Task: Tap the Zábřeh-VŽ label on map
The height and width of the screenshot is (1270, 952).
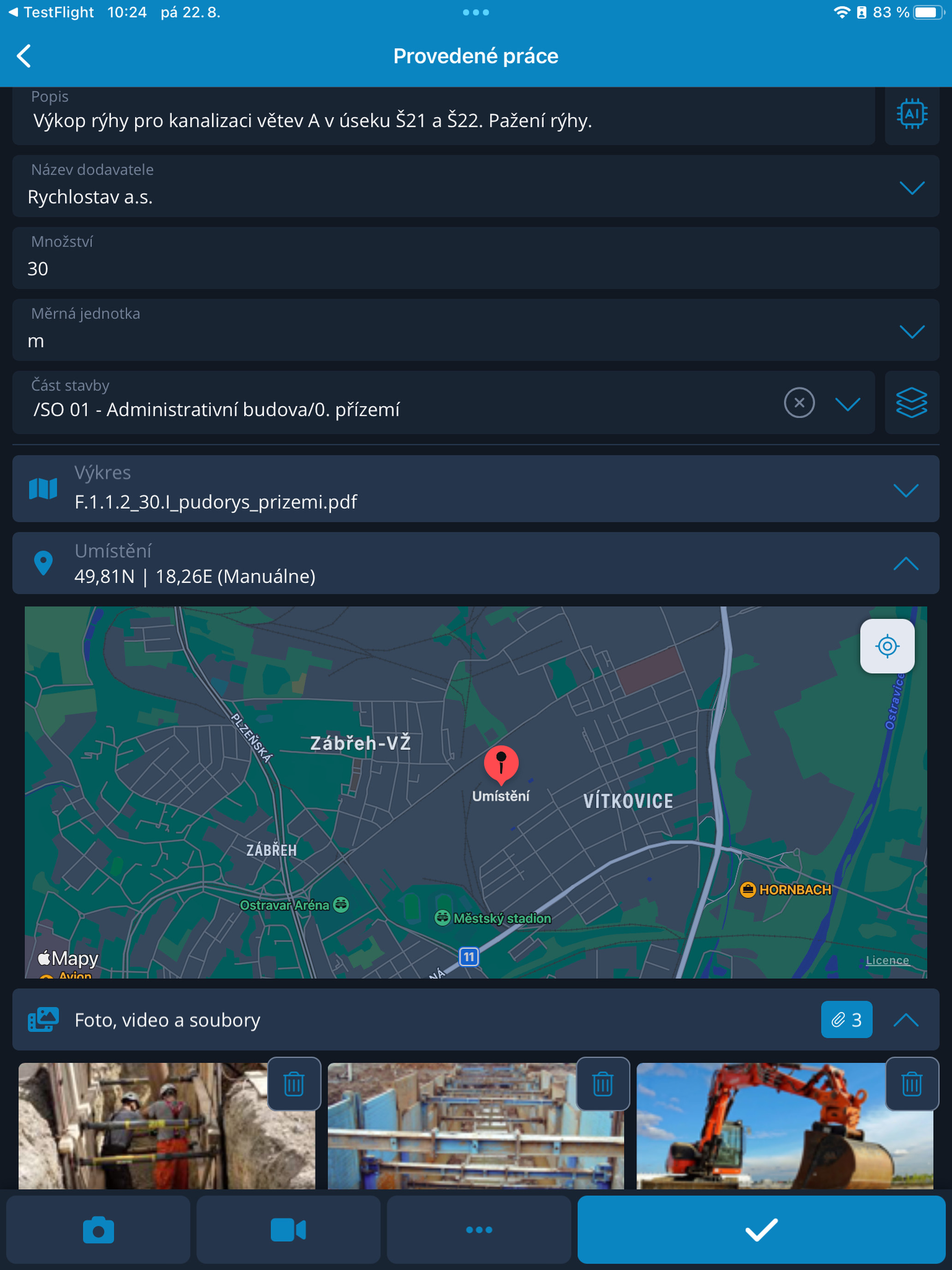Action: coord(360,743)
